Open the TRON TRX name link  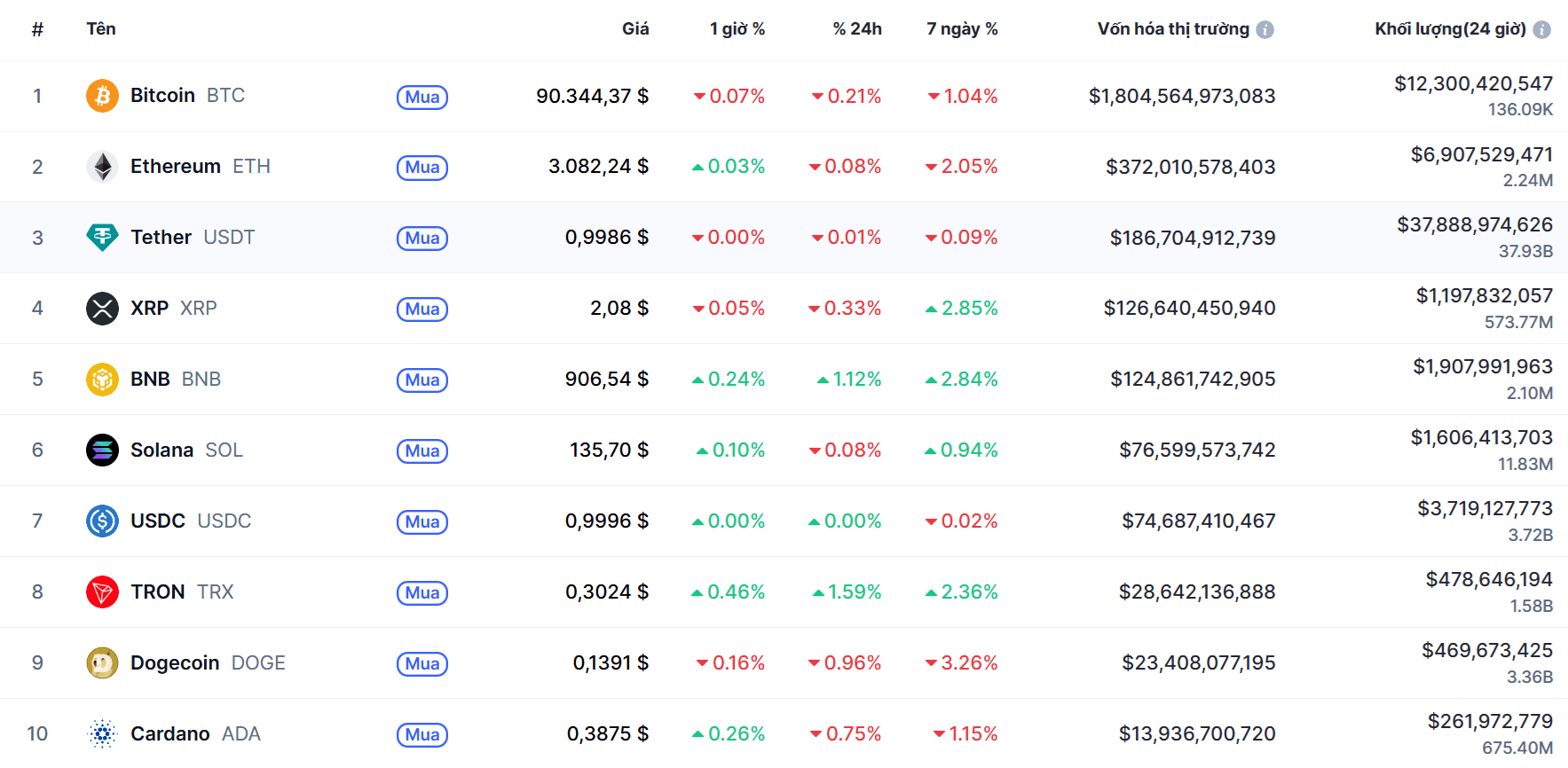pyautogui.click(x=182, y=592)
